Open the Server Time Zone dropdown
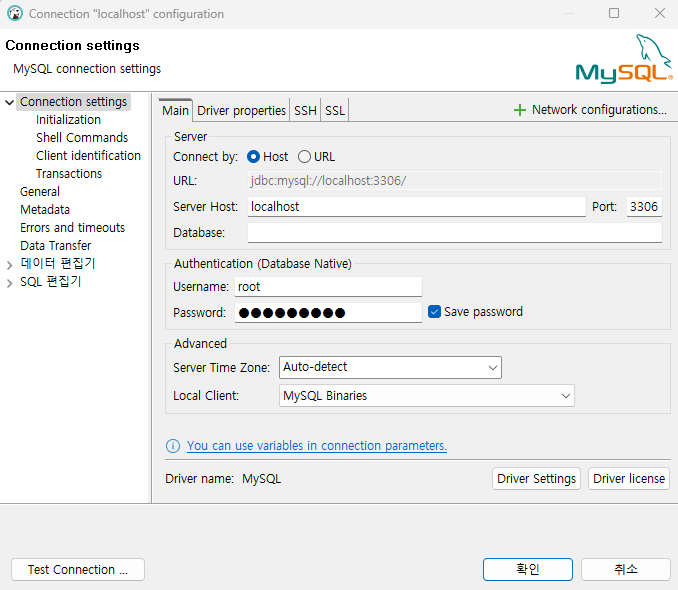This screenshot has width=678, height=590. 390,367
